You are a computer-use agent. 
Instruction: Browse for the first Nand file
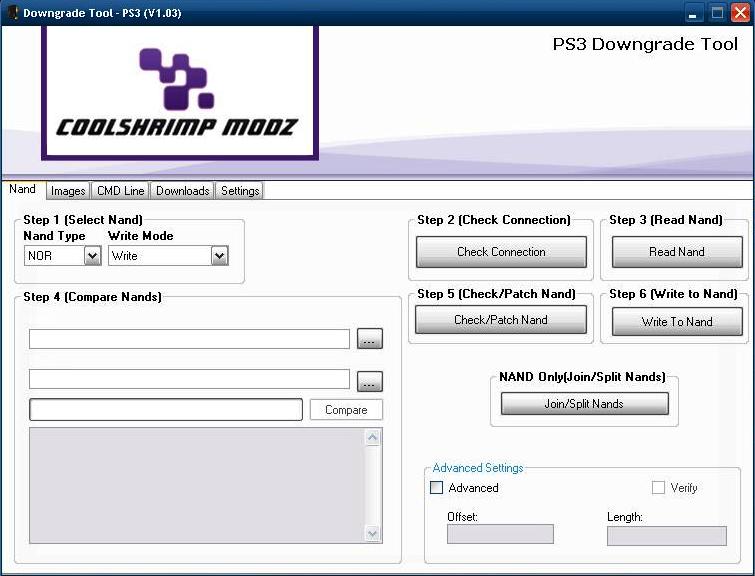point(370,339)
